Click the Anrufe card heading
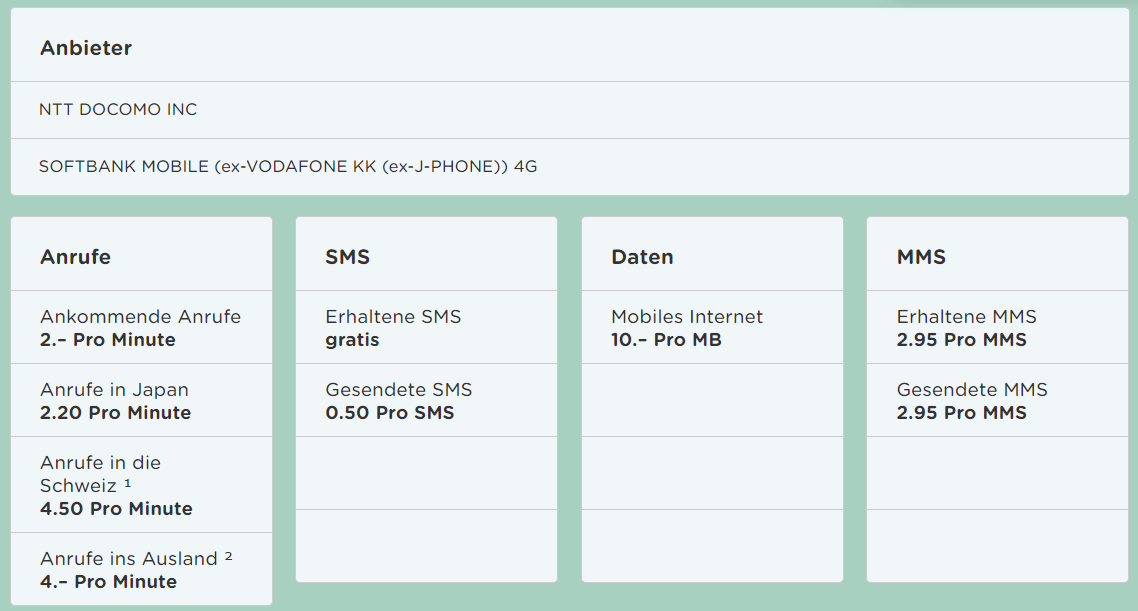 75,257
